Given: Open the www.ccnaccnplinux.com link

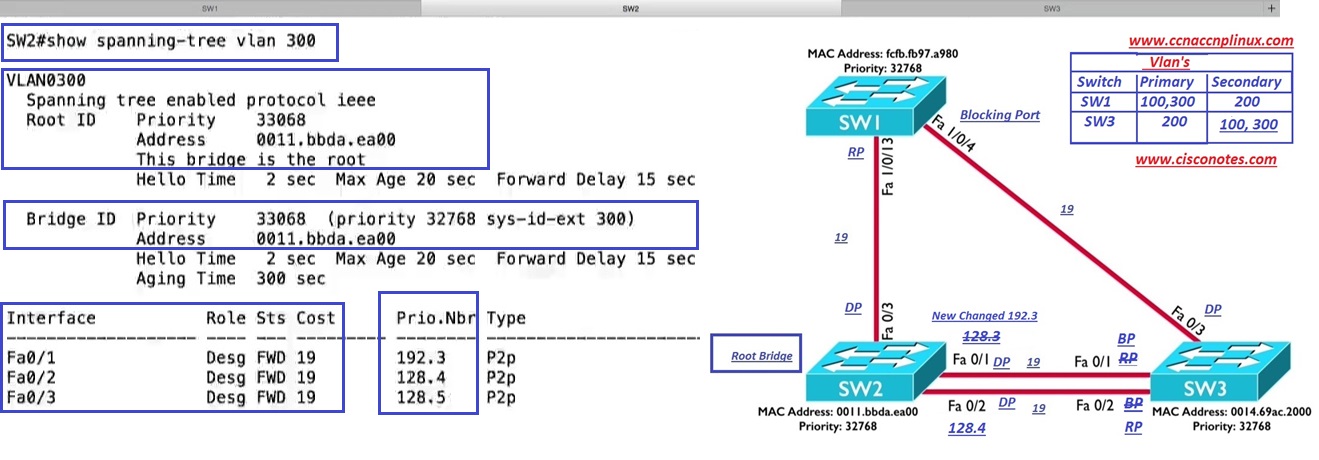Looking at the screenshot, I should pos(1211,42).
